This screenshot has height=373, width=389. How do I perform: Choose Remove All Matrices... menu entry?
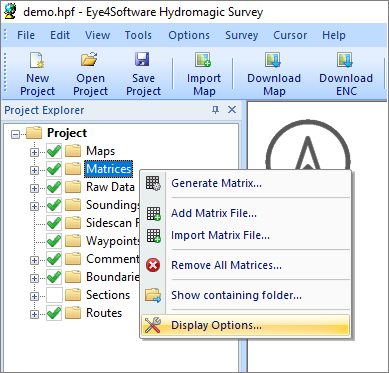[x=245, y=265]
